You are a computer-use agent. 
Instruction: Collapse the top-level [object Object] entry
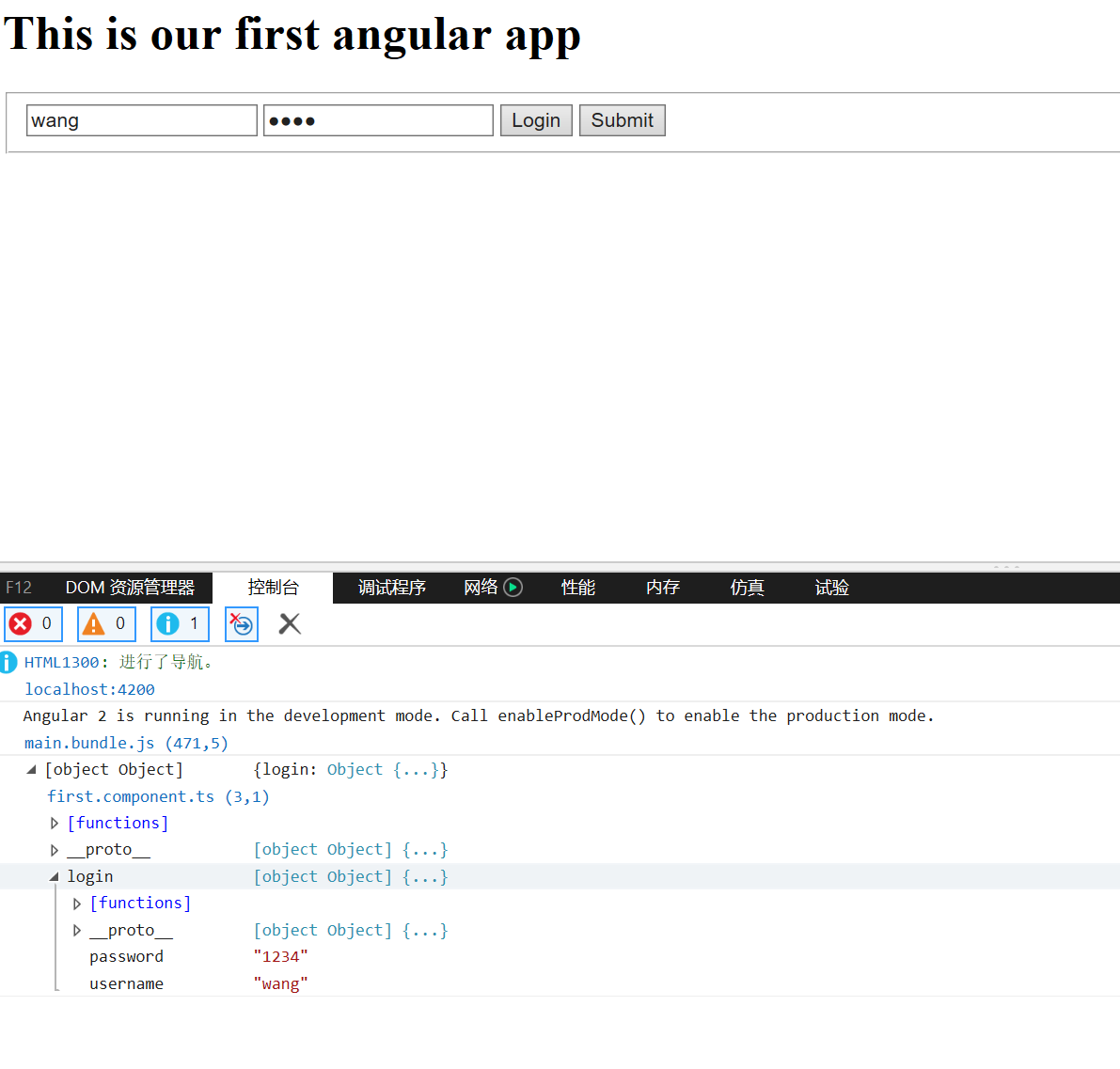pos(31,770)
